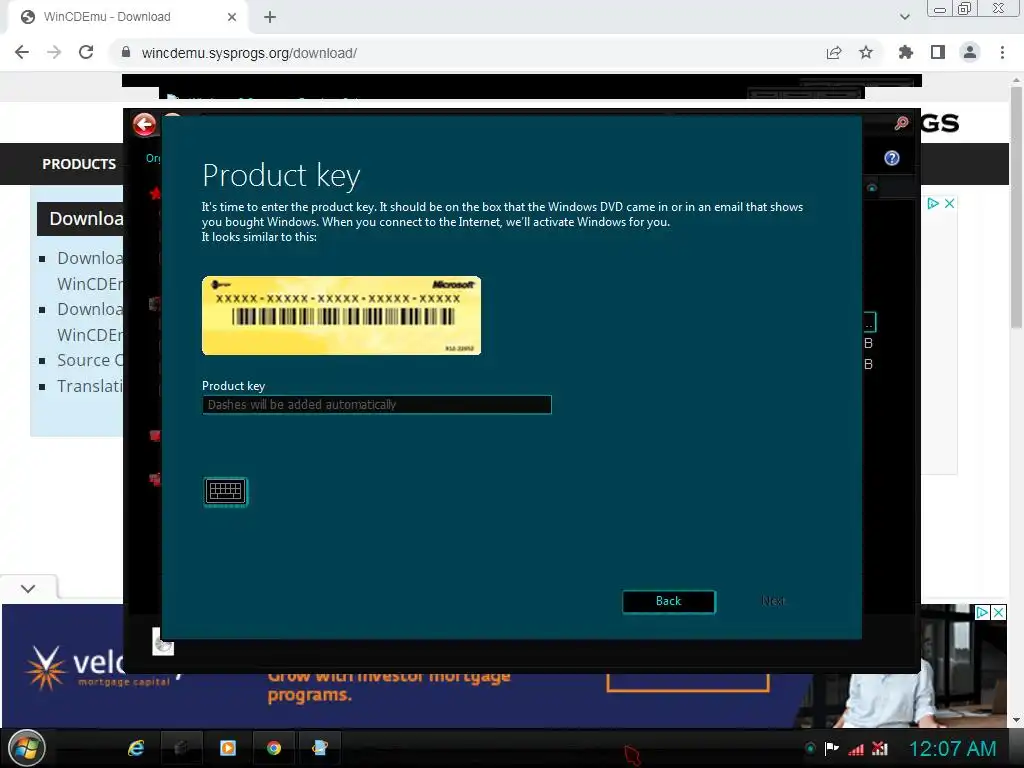Open Chrome extensions puzzle icon

click(x=906, y=52)
